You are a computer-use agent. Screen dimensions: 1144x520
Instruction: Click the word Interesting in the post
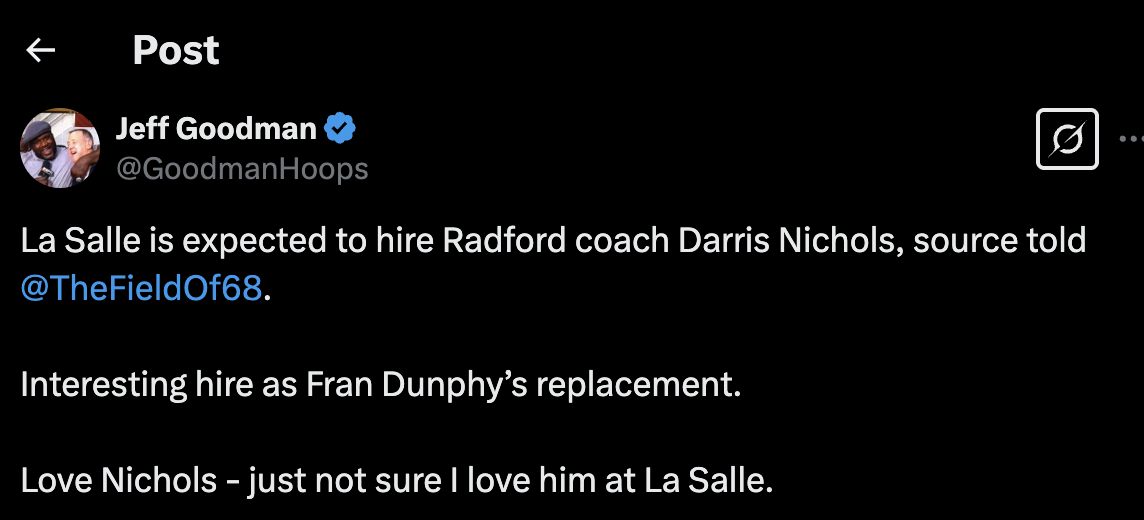[104, 385]
